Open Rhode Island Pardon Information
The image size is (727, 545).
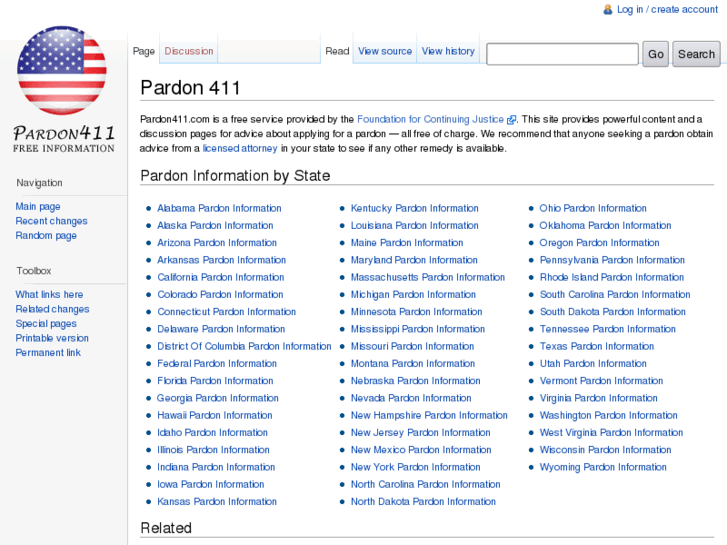pos(612,277)
